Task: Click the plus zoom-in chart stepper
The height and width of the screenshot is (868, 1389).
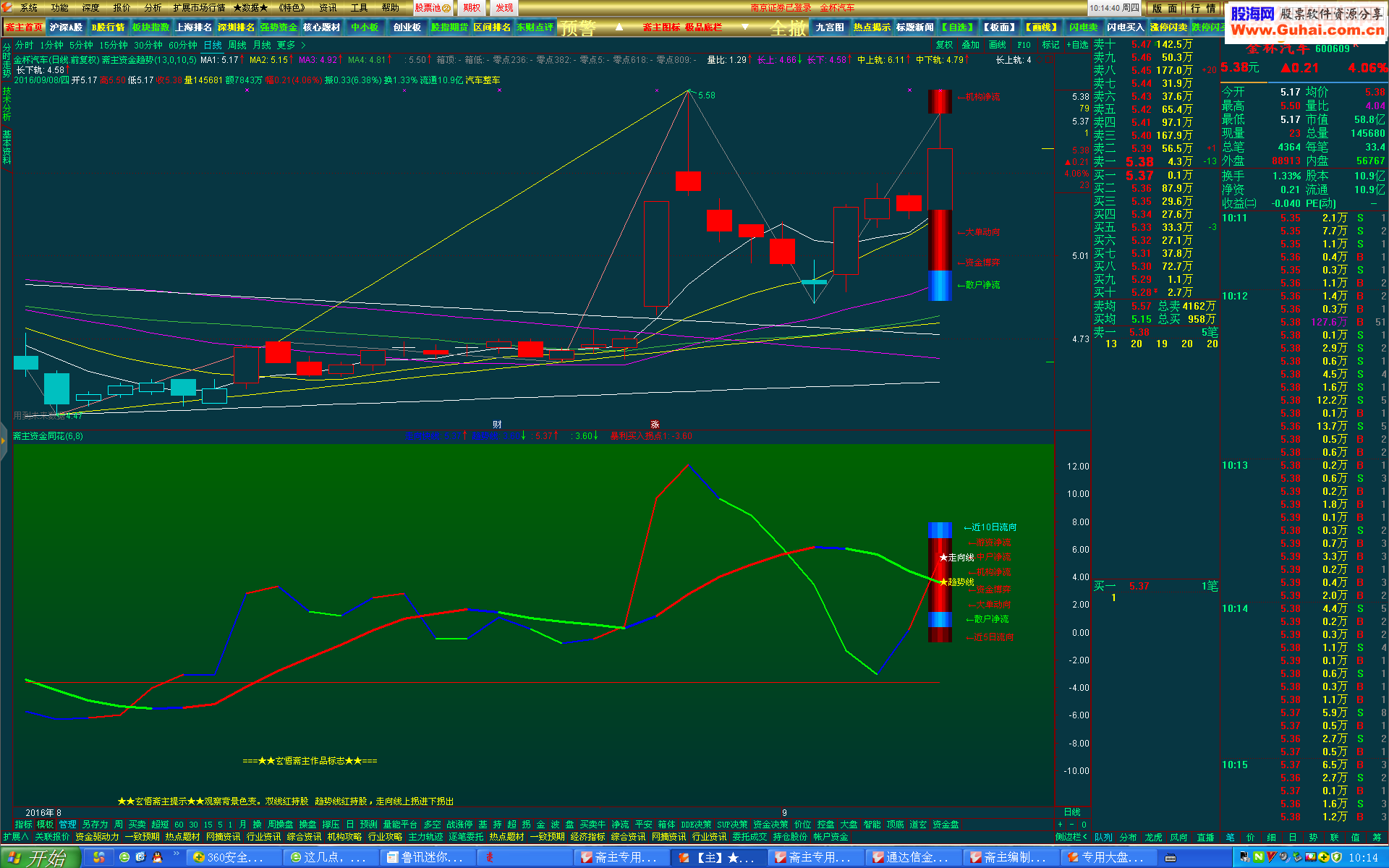Action: click(x=1061, y=825)
